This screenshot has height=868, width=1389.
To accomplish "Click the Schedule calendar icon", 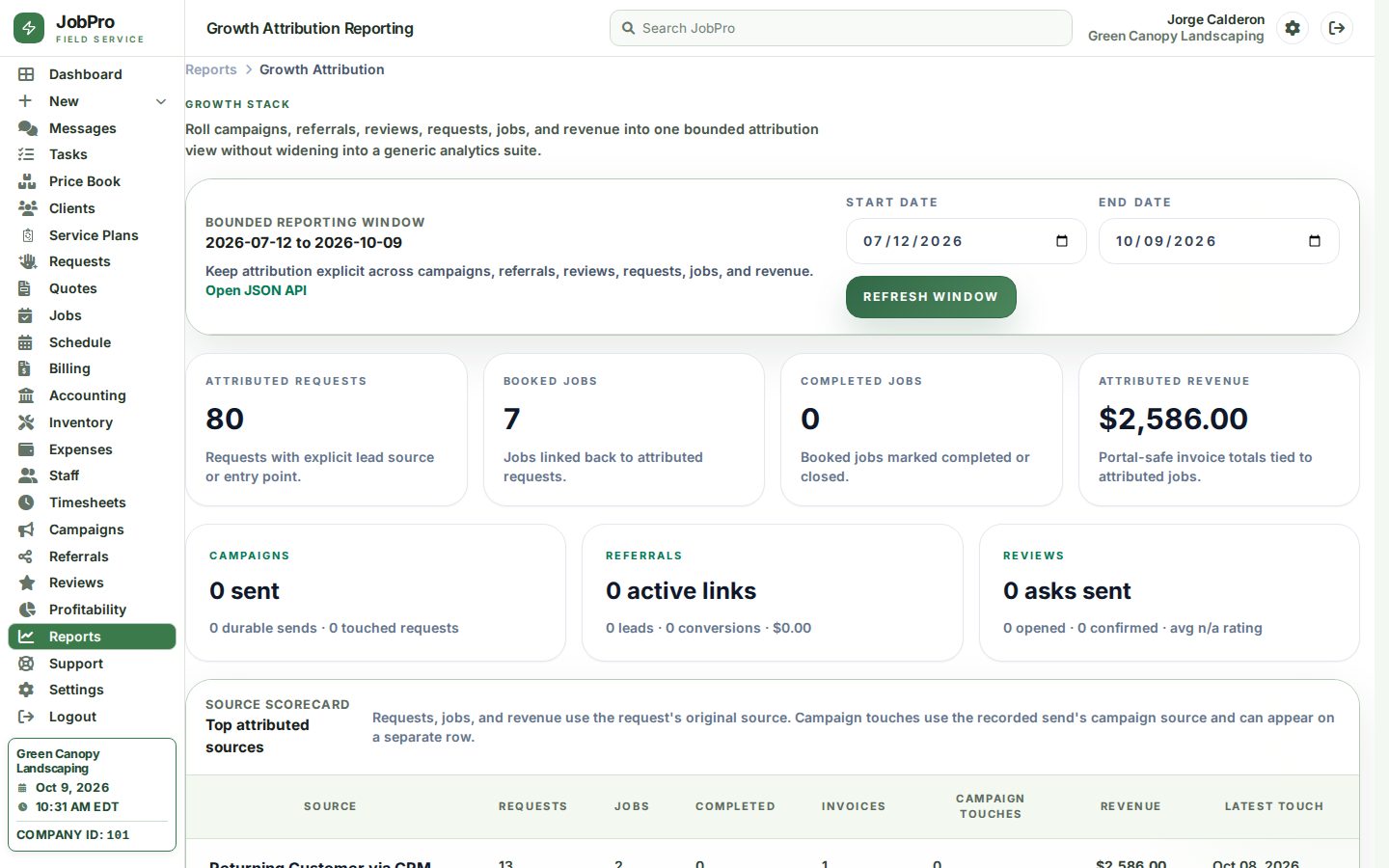I will (26, 342).
